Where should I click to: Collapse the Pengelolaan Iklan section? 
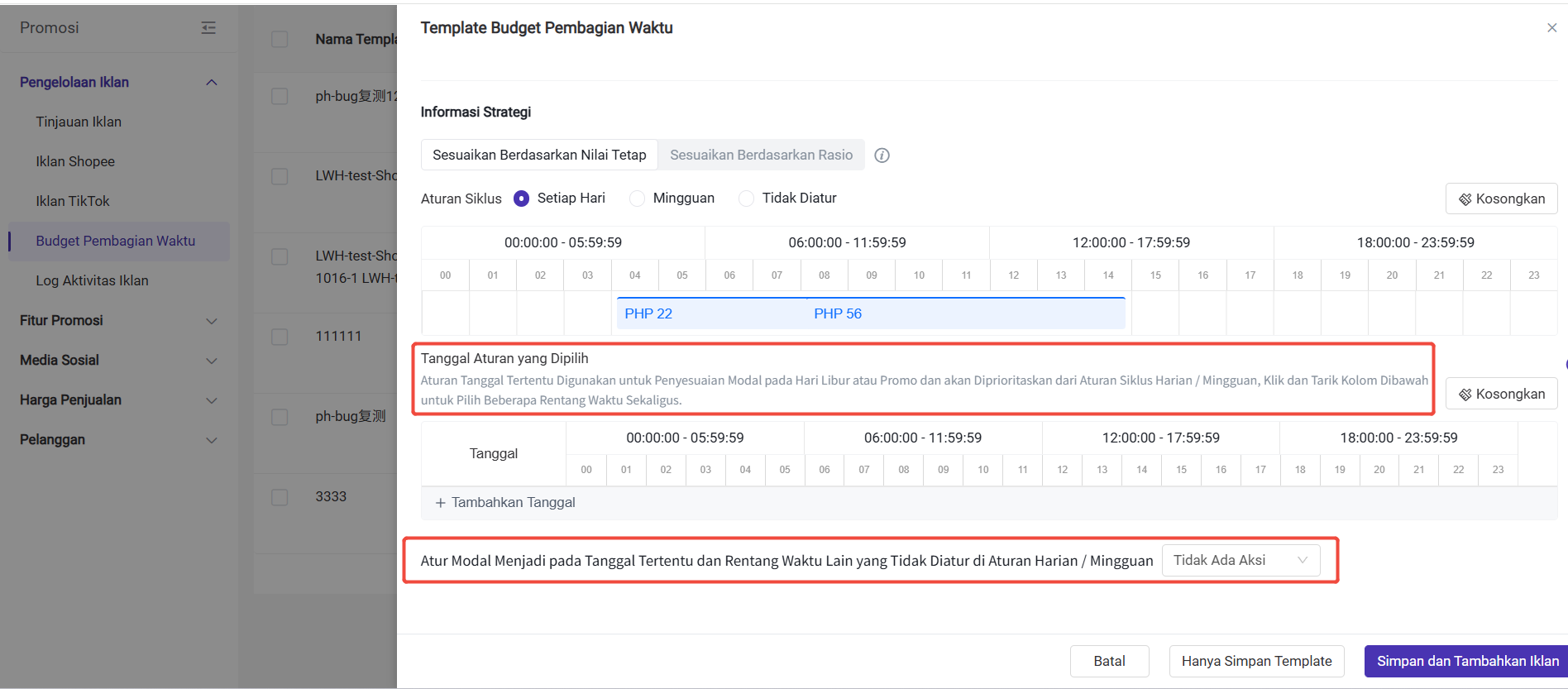(212, 83)
